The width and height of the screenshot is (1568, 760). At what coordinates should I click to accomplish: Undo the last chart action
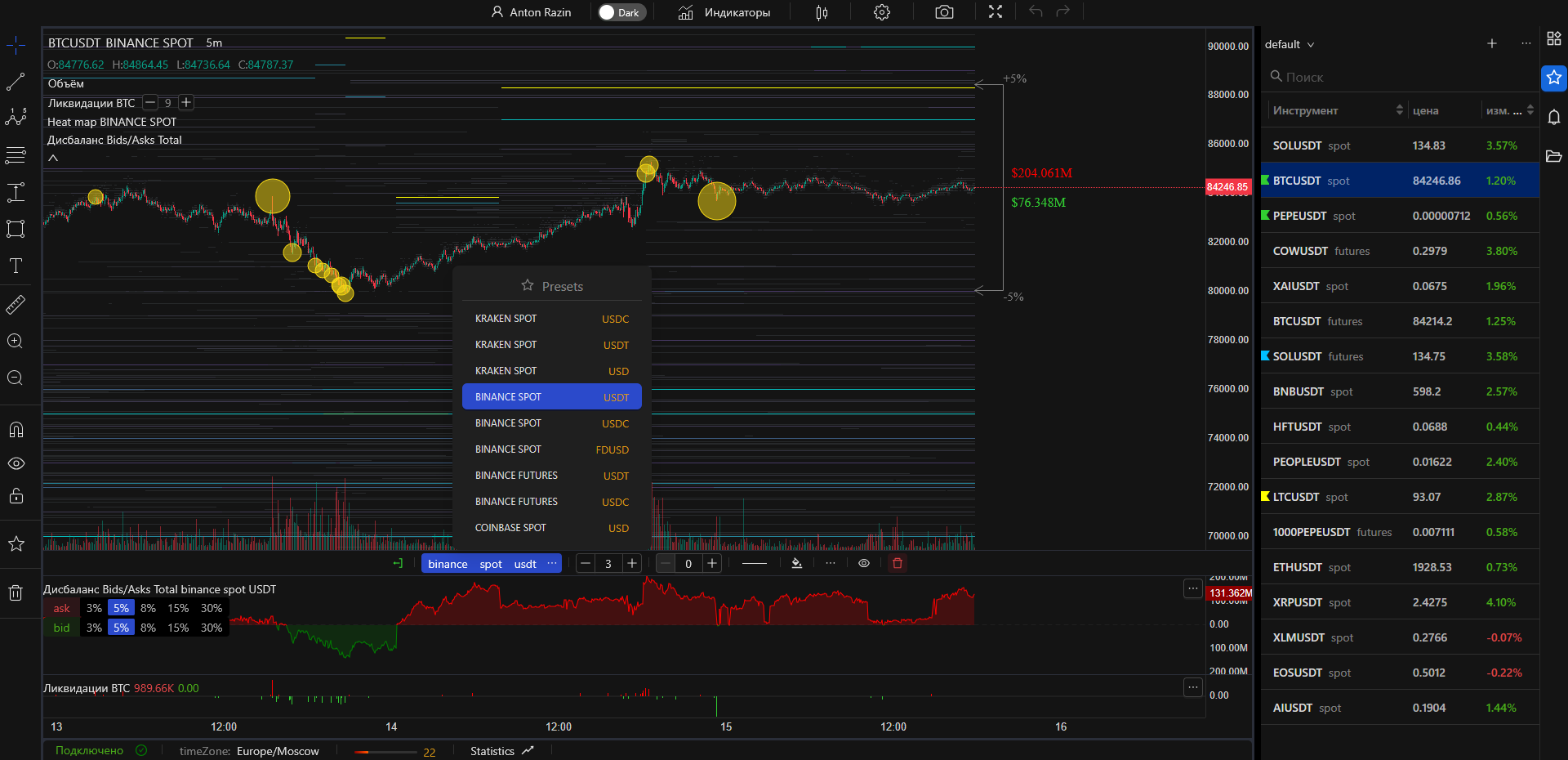1036,11
